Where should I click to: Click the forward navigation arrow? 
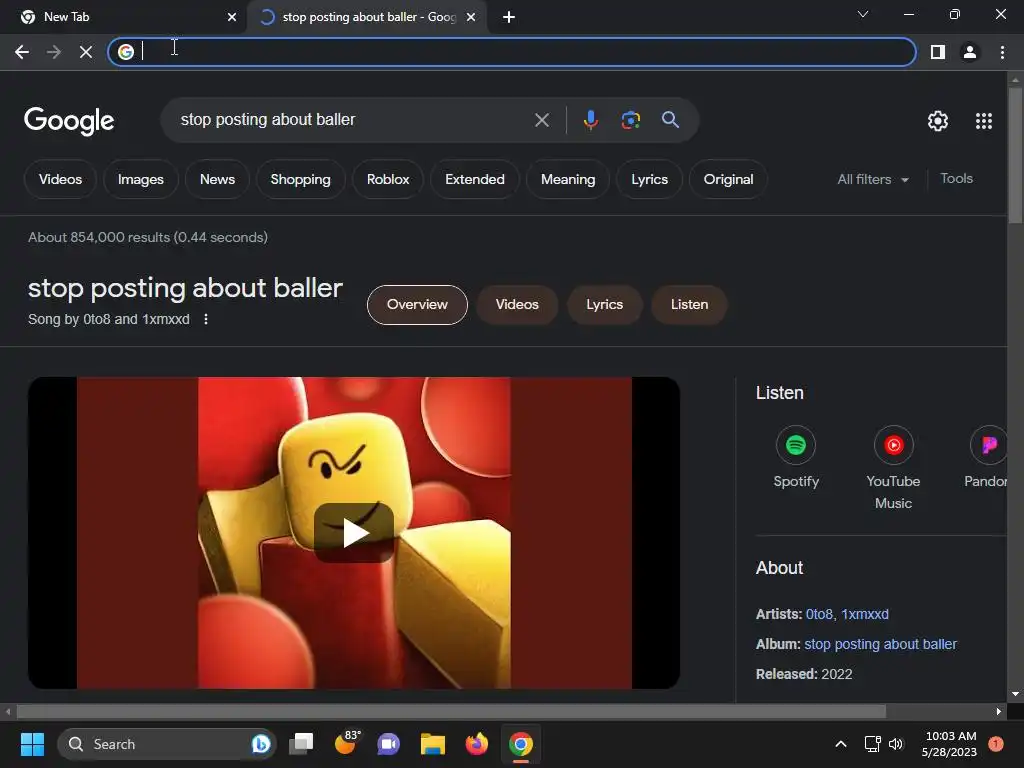54,52
